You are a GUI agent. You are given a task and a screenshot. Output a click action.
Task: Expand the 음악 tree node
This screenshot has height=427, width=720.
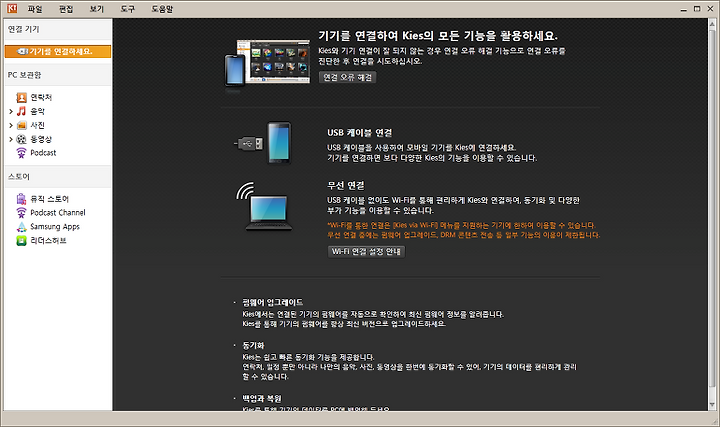(x=11, y=111)
